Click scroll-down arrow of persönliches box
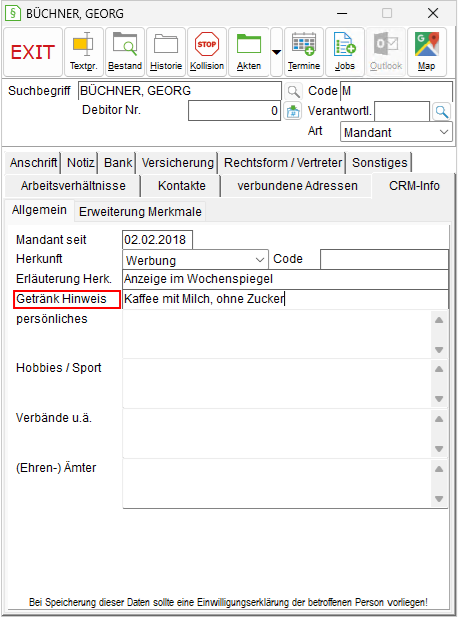The width and height of the screenshot is (458, 617). (439, 349)
